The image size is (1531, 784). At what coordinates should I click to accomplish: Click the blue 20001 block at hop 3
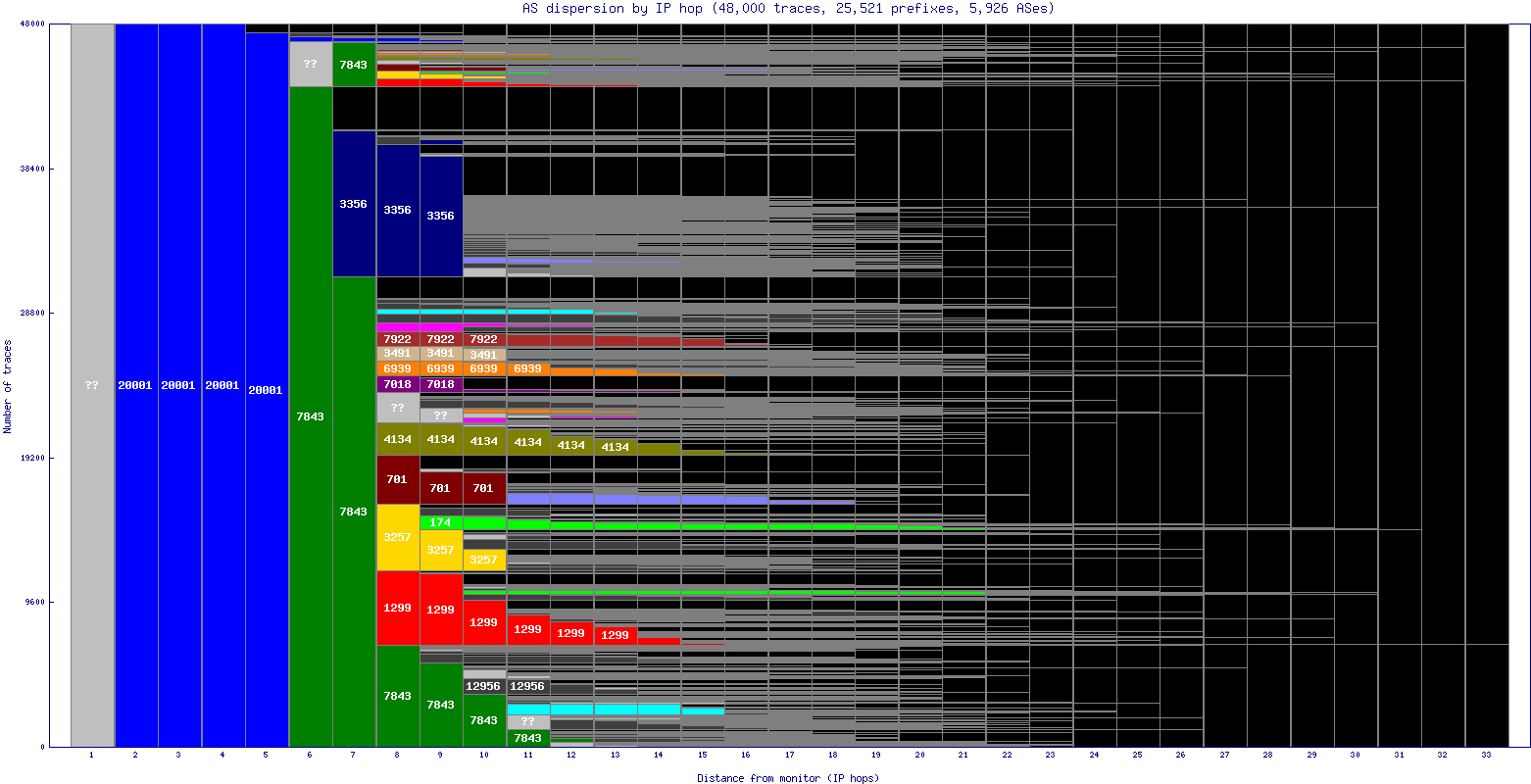(x=179, y=385)
